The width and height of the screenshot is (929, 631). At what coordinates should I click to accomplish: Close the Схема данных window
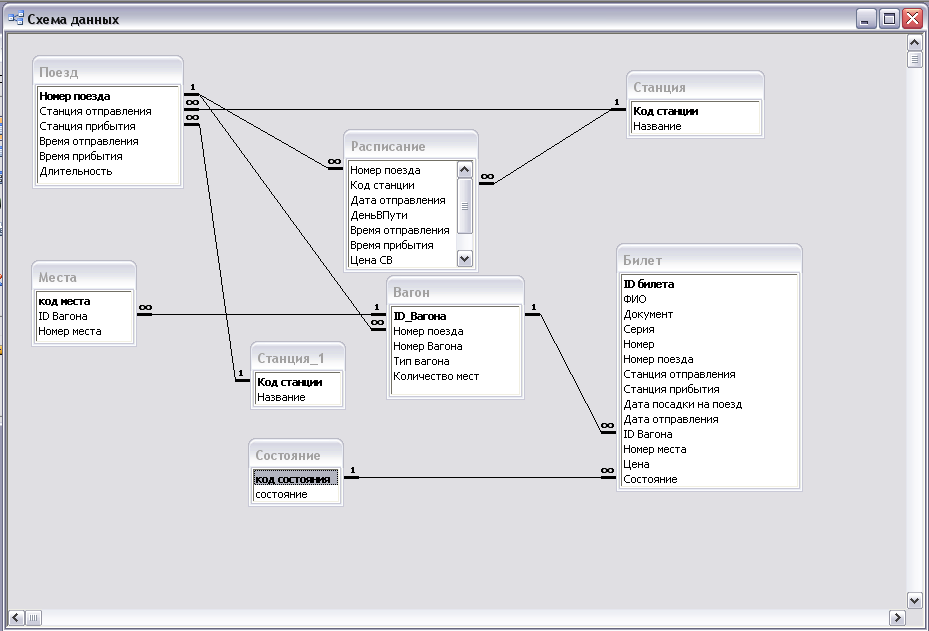tap(912, 19)
